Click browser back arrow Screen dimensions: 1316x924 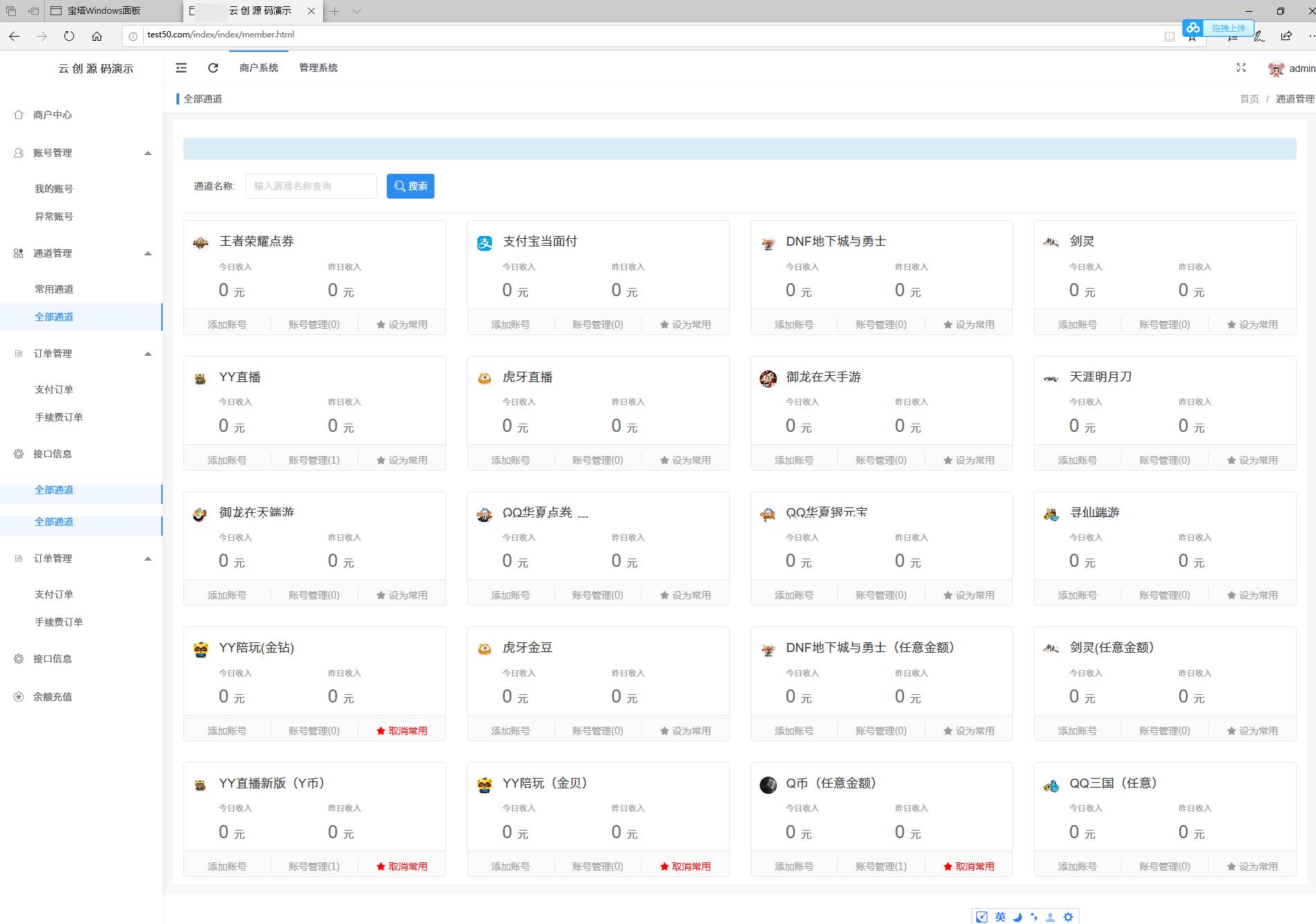(x=14, y=36)
